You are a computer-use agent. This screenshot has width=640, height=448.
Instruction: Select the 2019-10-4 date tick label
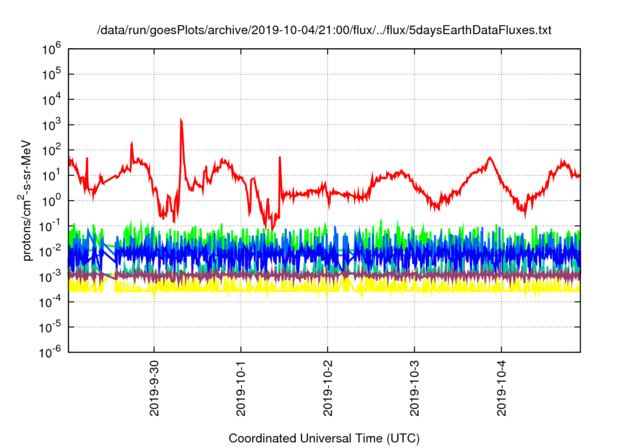tap(501, 388)
